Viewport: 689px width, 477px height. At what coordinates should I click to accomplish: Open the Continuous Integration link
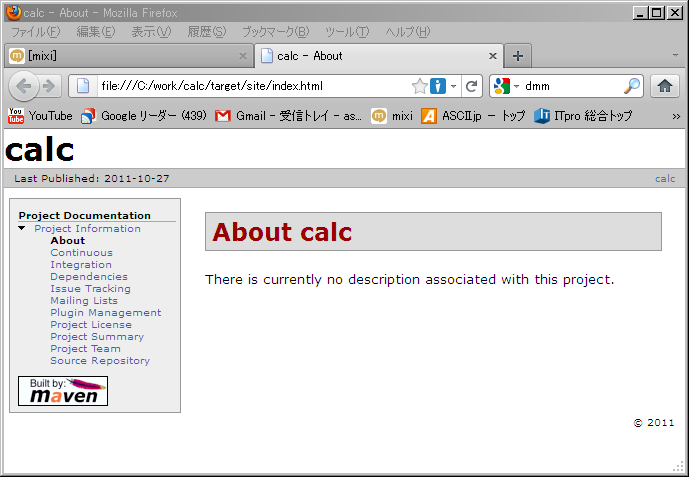[x=81, y=259]
